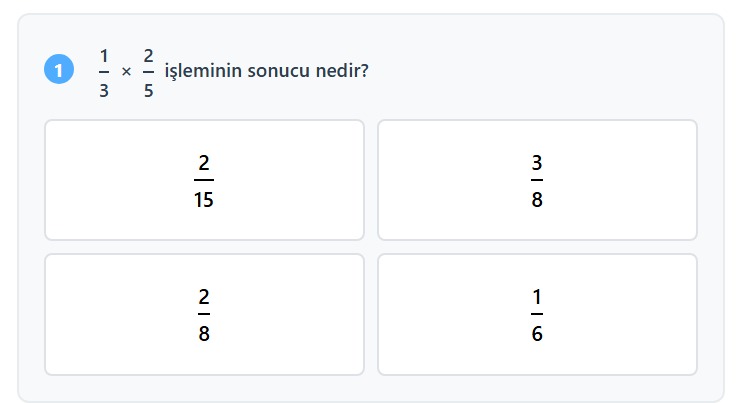
Task: Click the denominator 15 in first answer
Action: (204, 200)
